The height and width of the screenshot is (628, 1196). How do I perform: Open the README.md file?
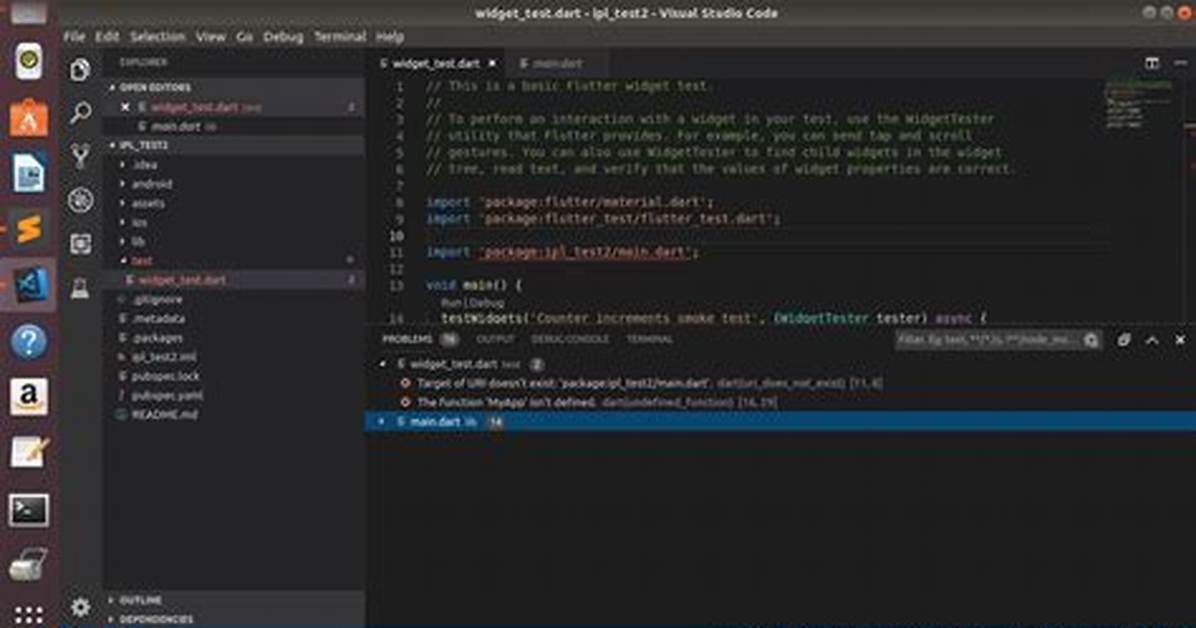point(164,414)
